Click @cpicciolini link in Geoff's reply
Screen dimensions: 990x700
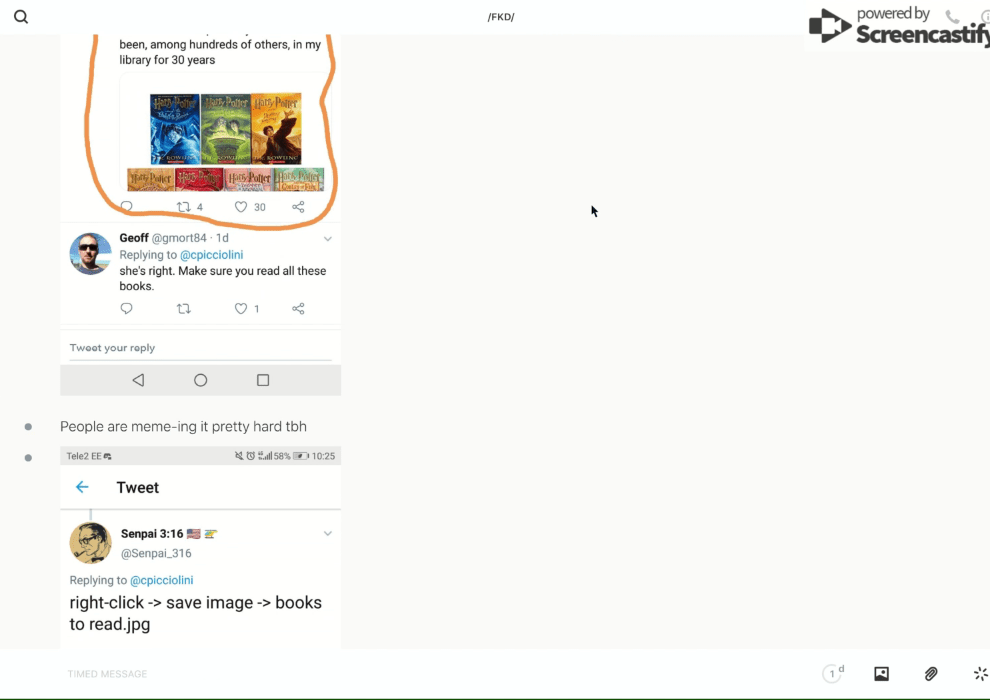211,255
